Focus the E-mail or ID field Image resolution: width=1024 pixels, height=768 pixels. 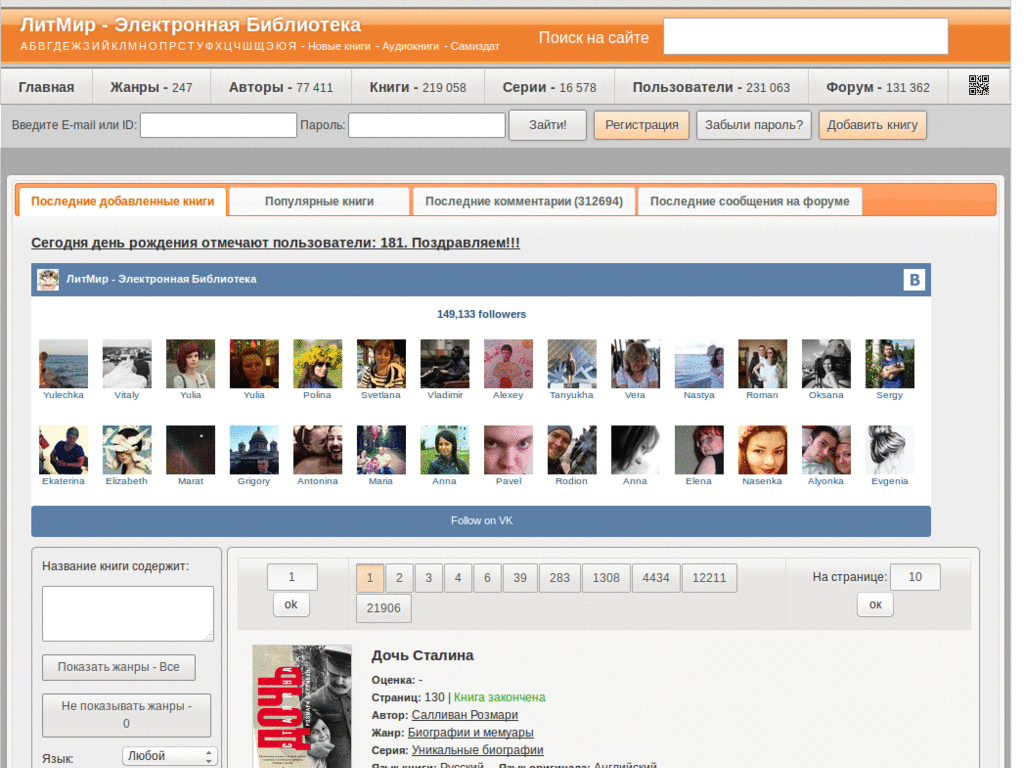(x=219, y=125)
